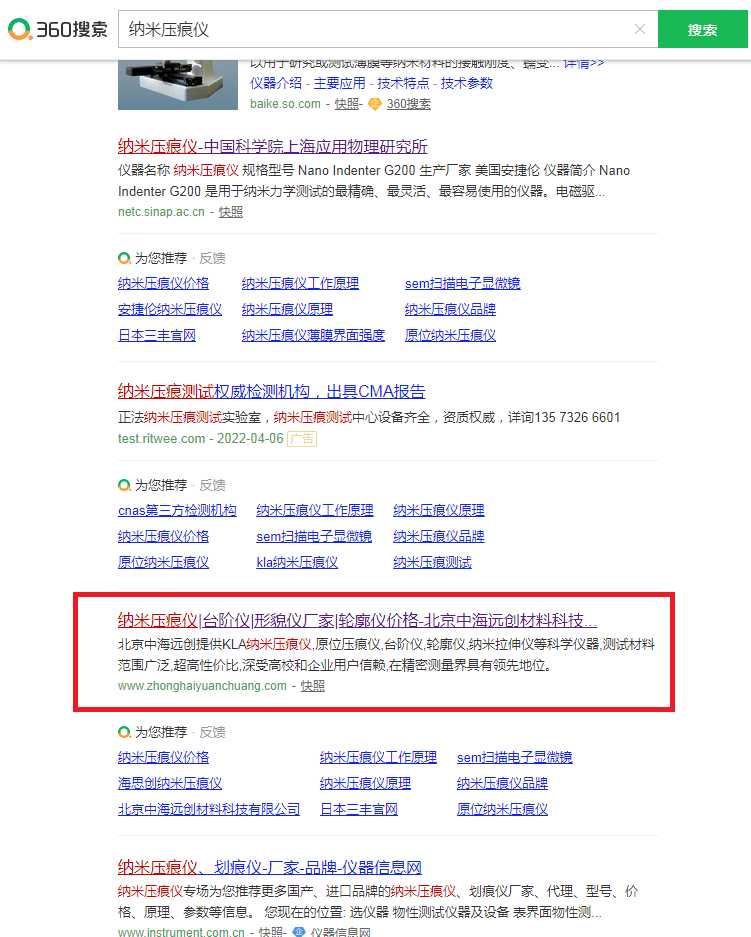Open third block suggestion 原位纳米压痕仪
This screenshot has width=751, height=937.
click(502, 809)
